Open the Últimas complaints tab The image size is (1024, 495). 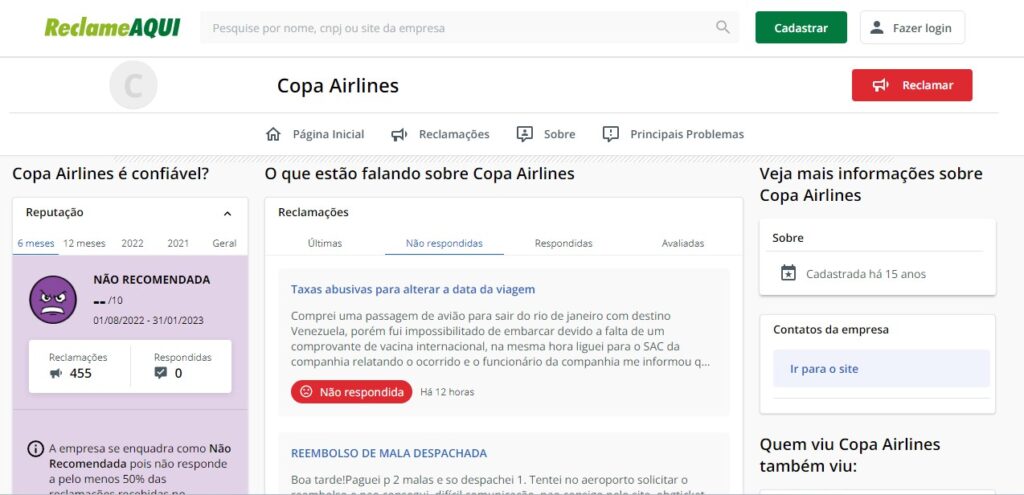[325, 243]
